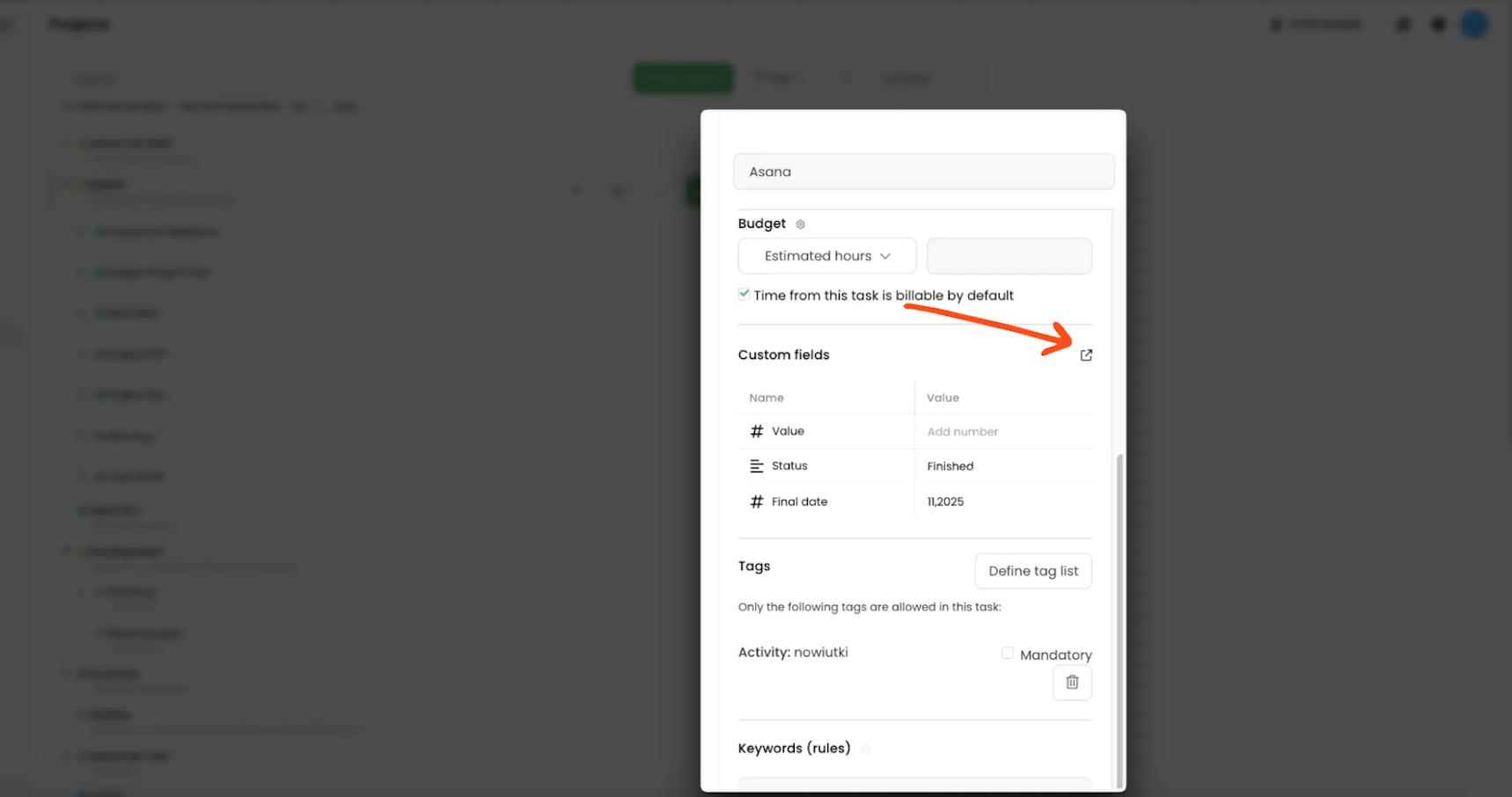
Task: Click the info icon beside Keywords (rules)
Action: coord(866,749)
